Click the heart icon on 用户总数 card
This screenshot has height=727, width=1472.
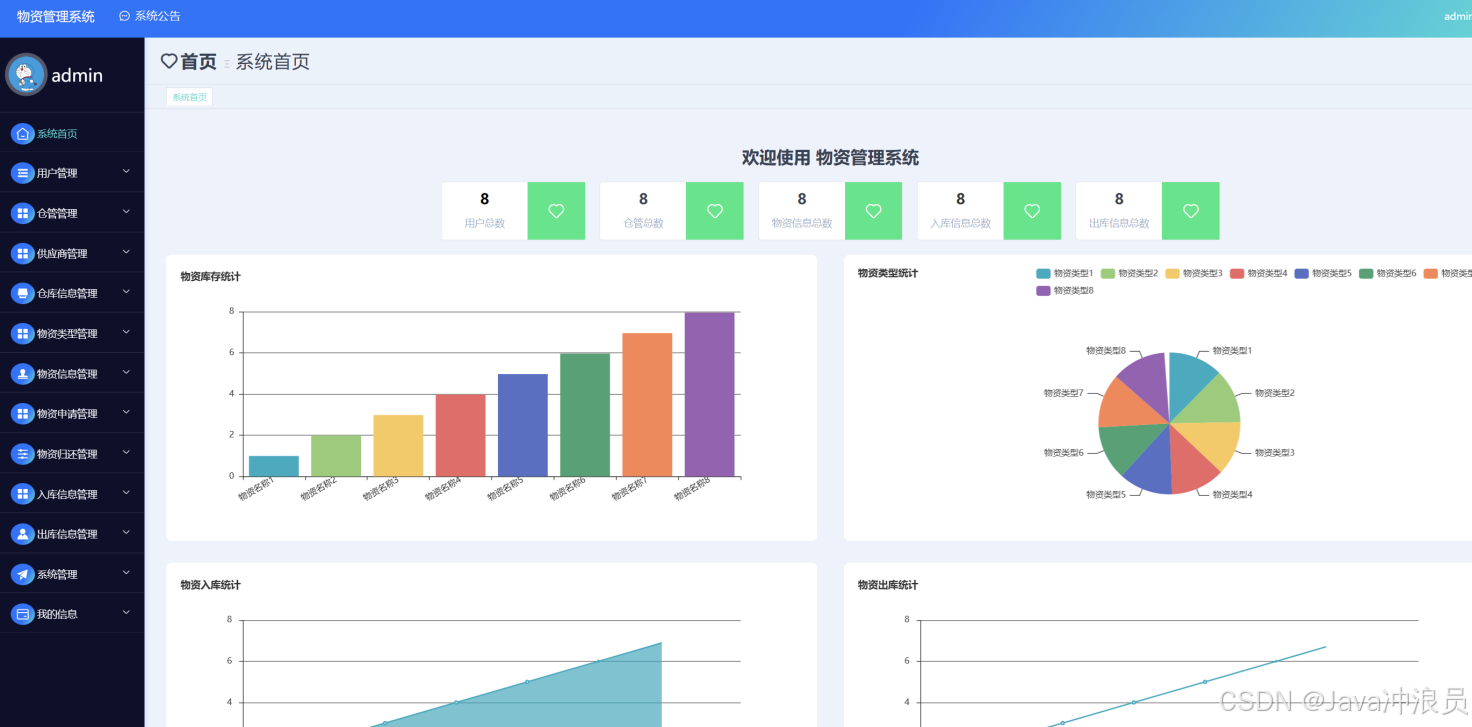[556, 211]
